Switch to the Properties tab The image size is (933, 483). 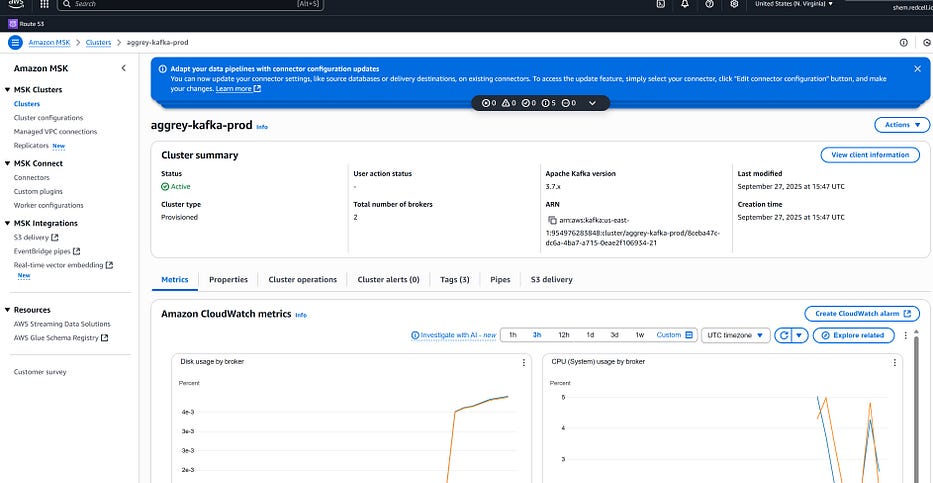[x=228, y=280]
